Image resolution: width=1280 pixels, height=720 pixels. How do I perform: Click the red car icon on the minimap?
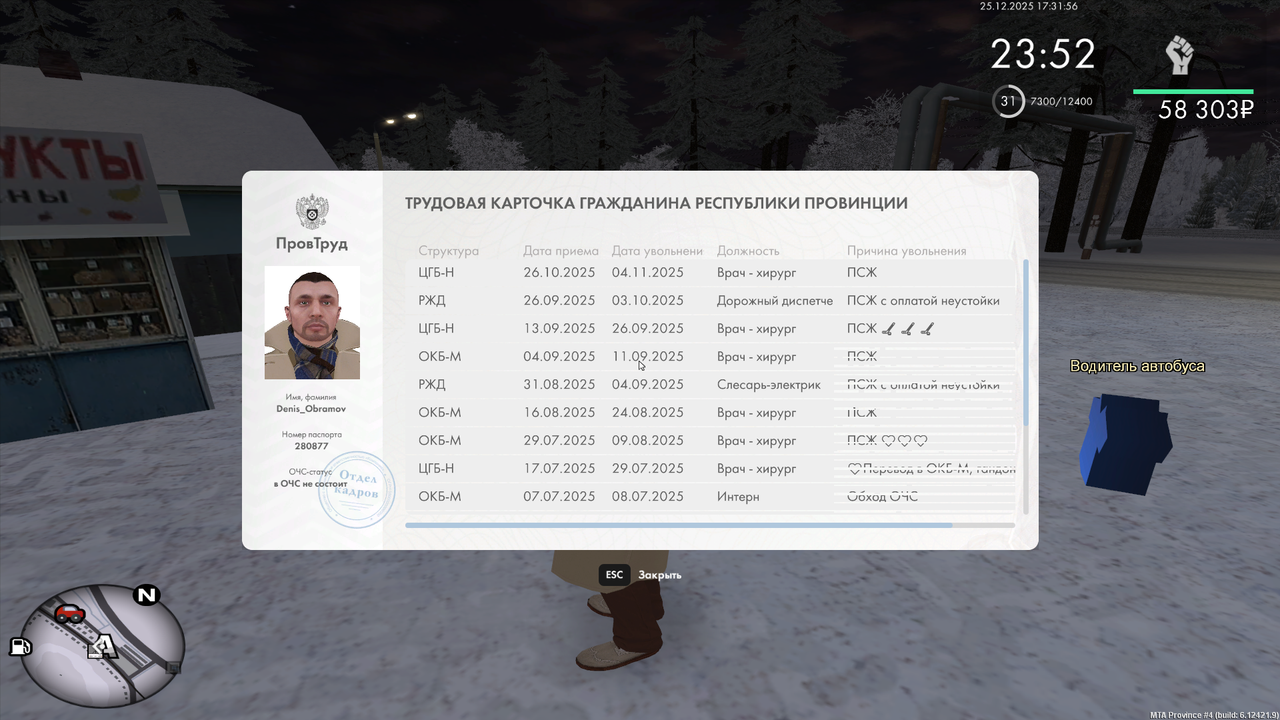69,614
